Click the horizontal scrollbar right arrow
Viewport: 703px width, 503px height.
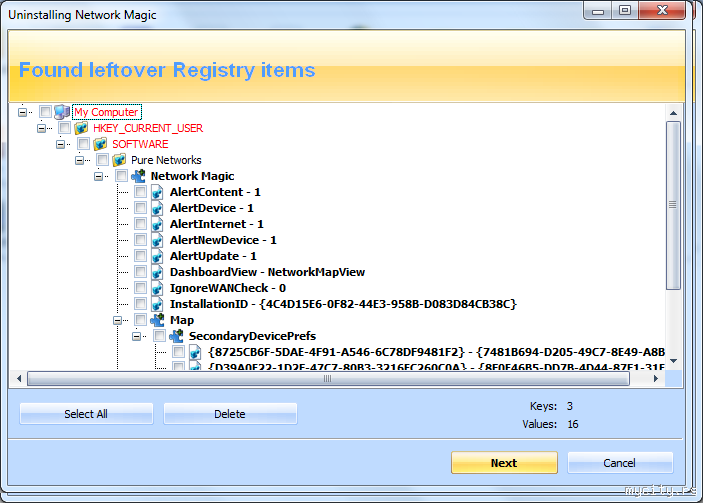(x=656, y=379)
